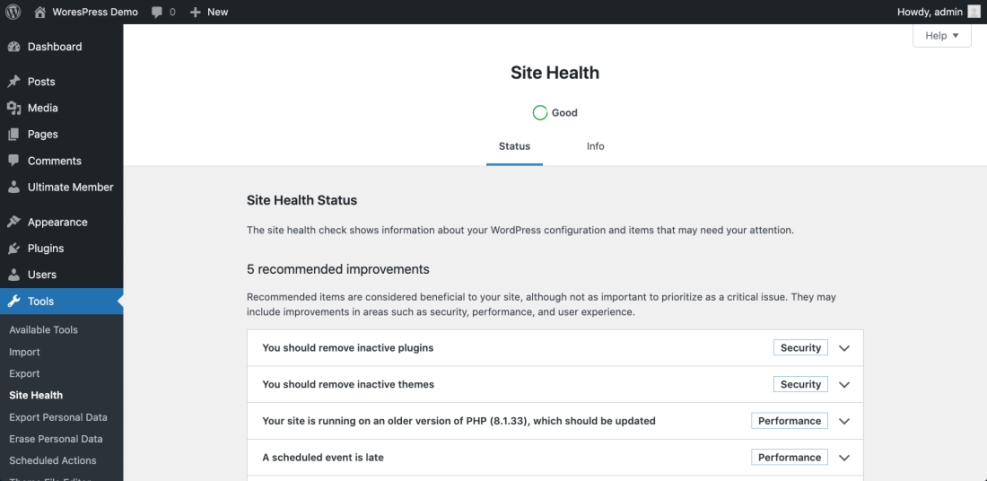The width and height of the screenshot is (987, 481).
Task: Open the Help dropdown panel
Action: 942,36
